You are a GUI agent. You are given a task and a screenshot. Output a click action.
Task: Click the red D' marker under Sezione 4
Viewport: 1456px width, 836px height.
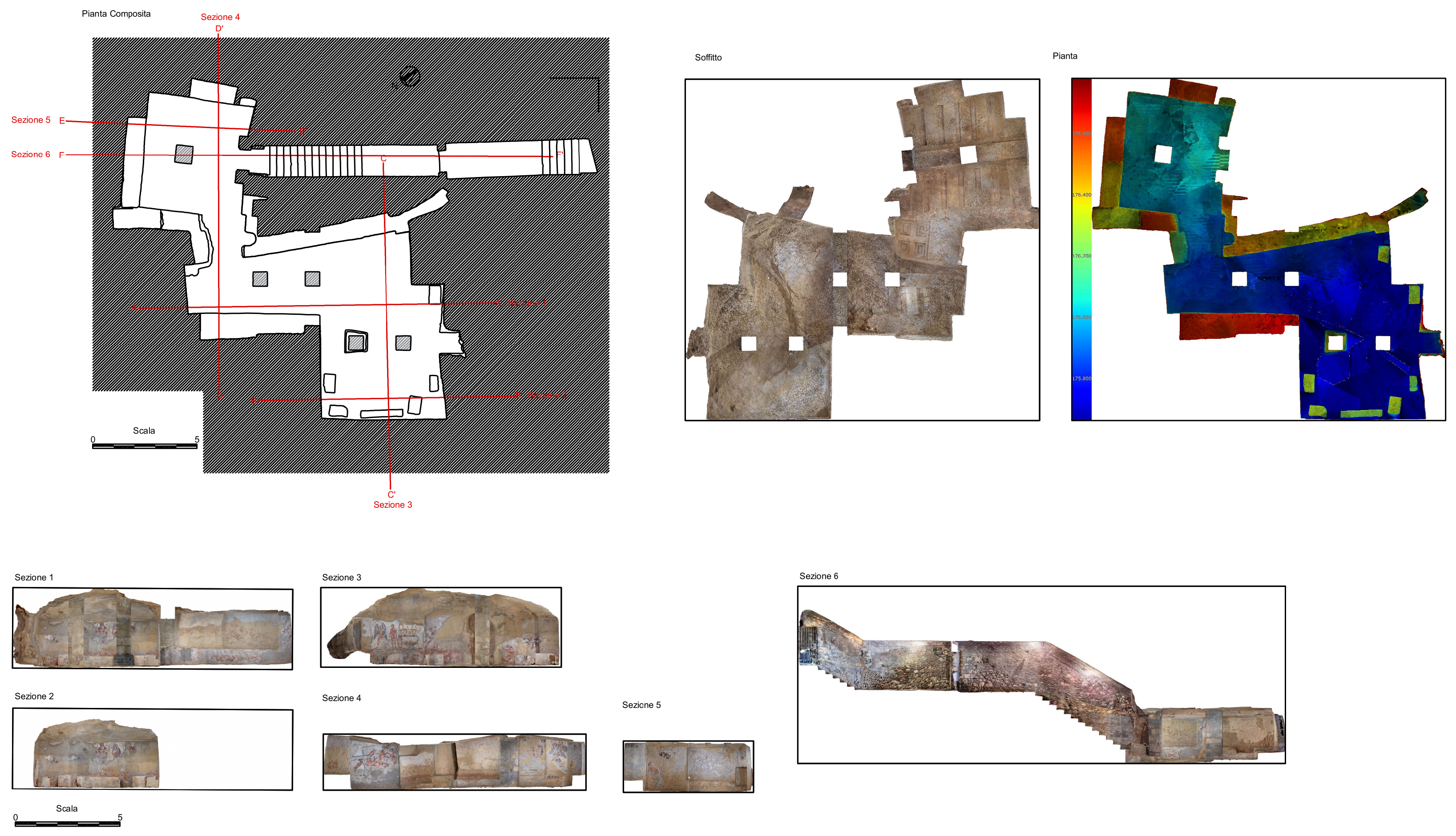pyautogui.click(x=219, y=29)
